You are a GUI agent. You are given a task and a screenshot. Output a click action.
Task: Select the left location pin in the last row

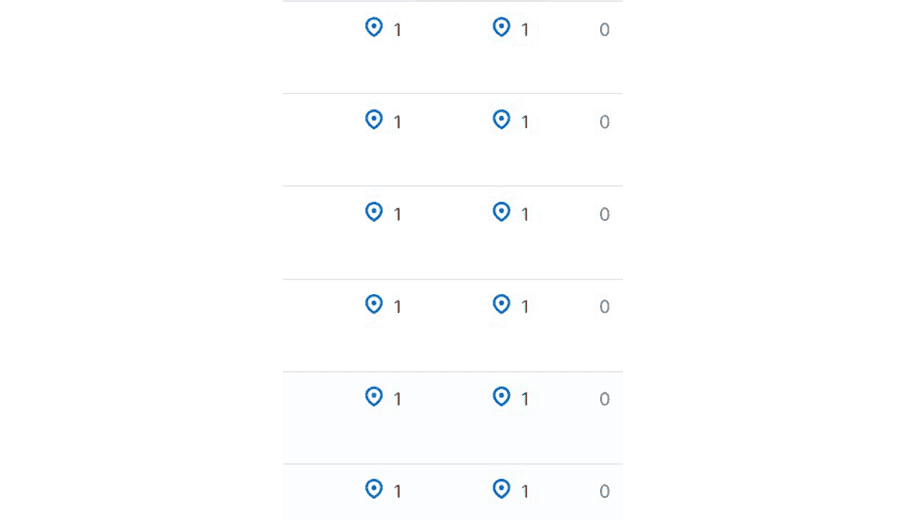coord(374,489)
